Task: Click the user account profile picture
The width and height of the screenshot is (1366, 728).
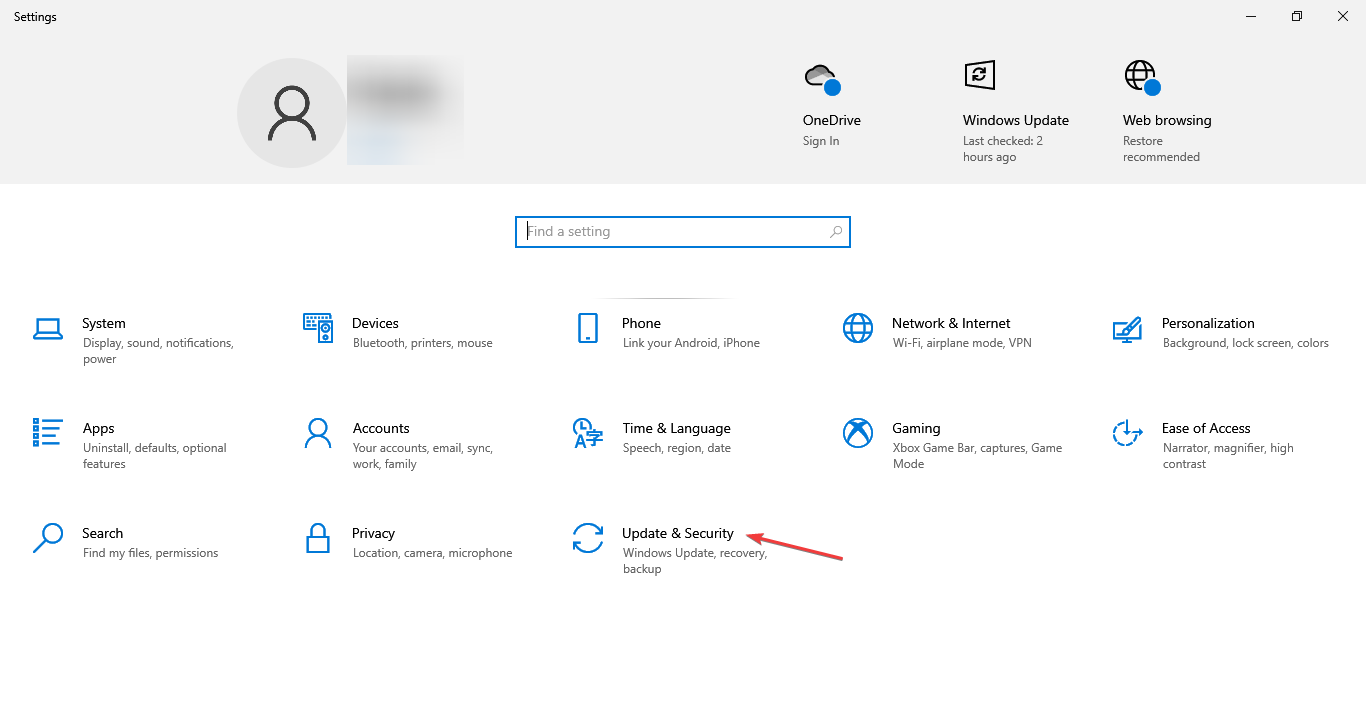Action: point(291,112)
